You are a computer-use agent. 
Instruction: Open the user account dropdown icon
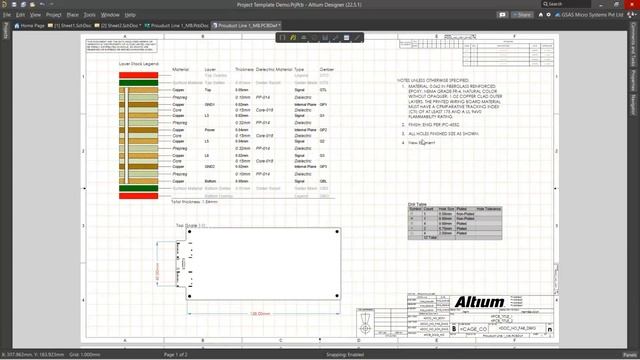coord(632,15)
